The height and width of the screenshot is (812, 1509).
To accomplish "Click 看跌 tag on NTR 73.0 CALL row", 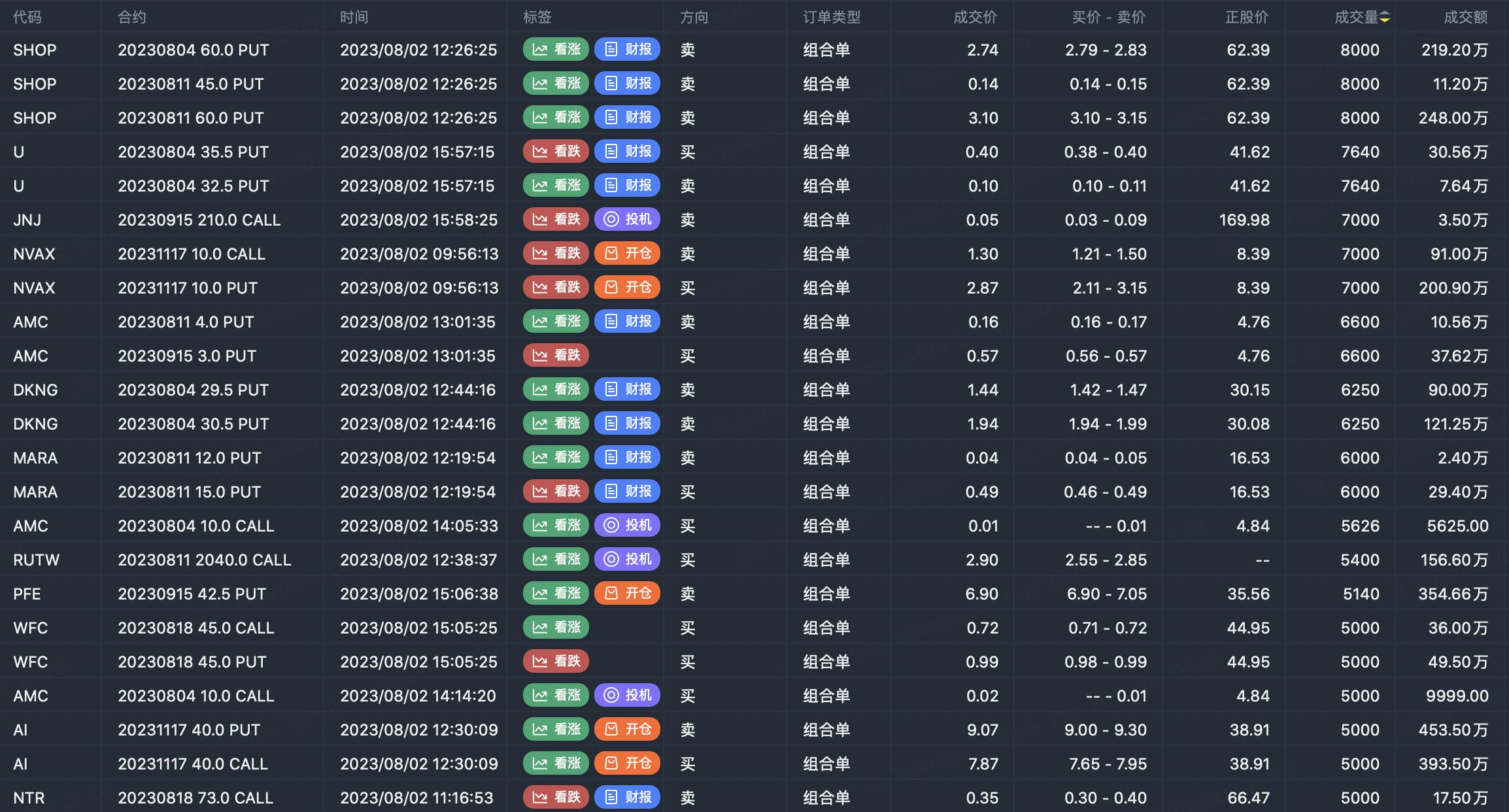I will point(556,798).
